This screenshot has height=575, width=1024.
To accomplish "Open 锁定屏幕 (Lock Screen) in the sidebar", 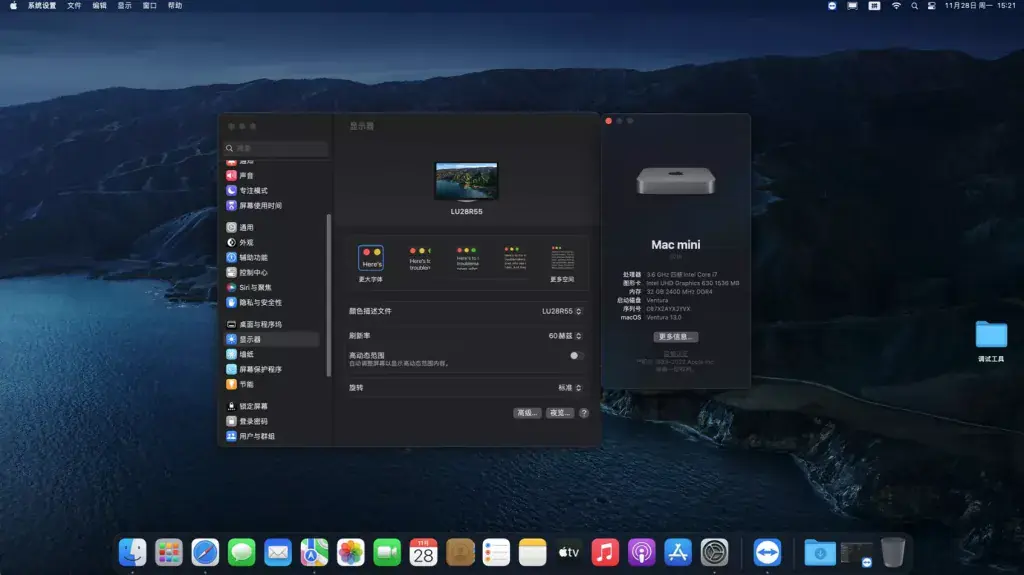I will coord(272,406).
